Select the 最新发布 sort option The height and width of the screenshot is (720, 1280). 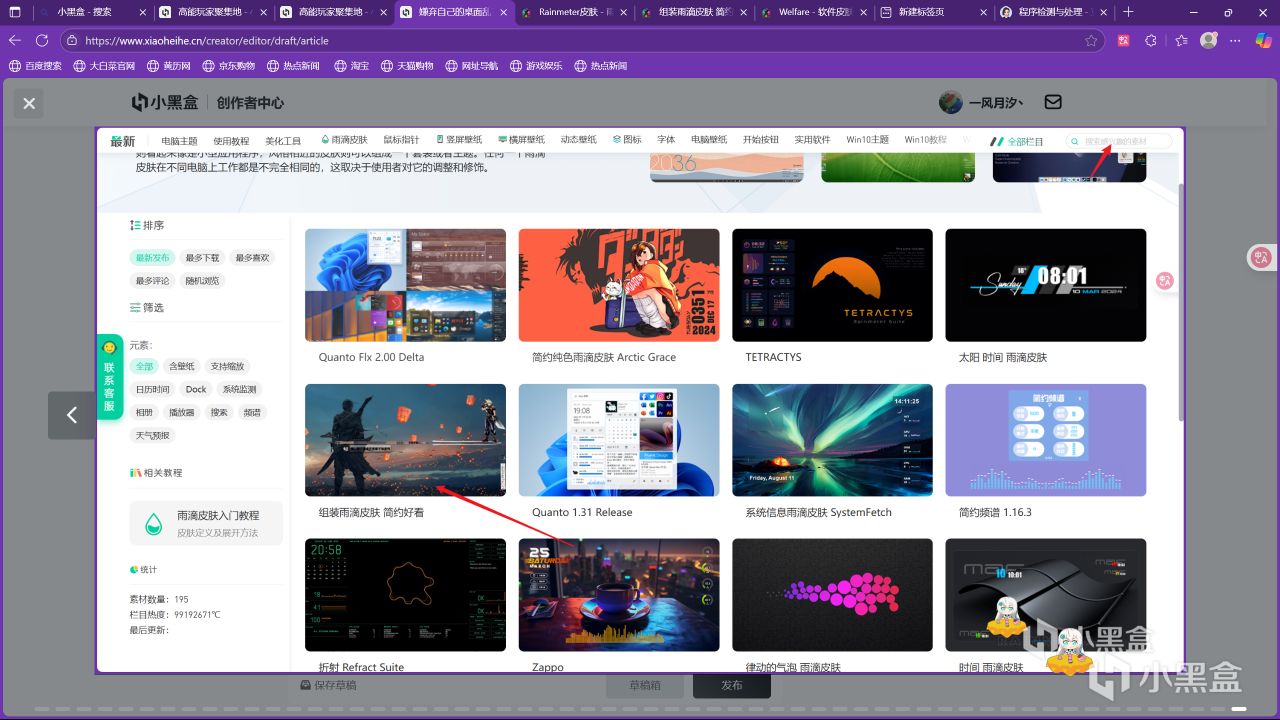coord(153,258)
